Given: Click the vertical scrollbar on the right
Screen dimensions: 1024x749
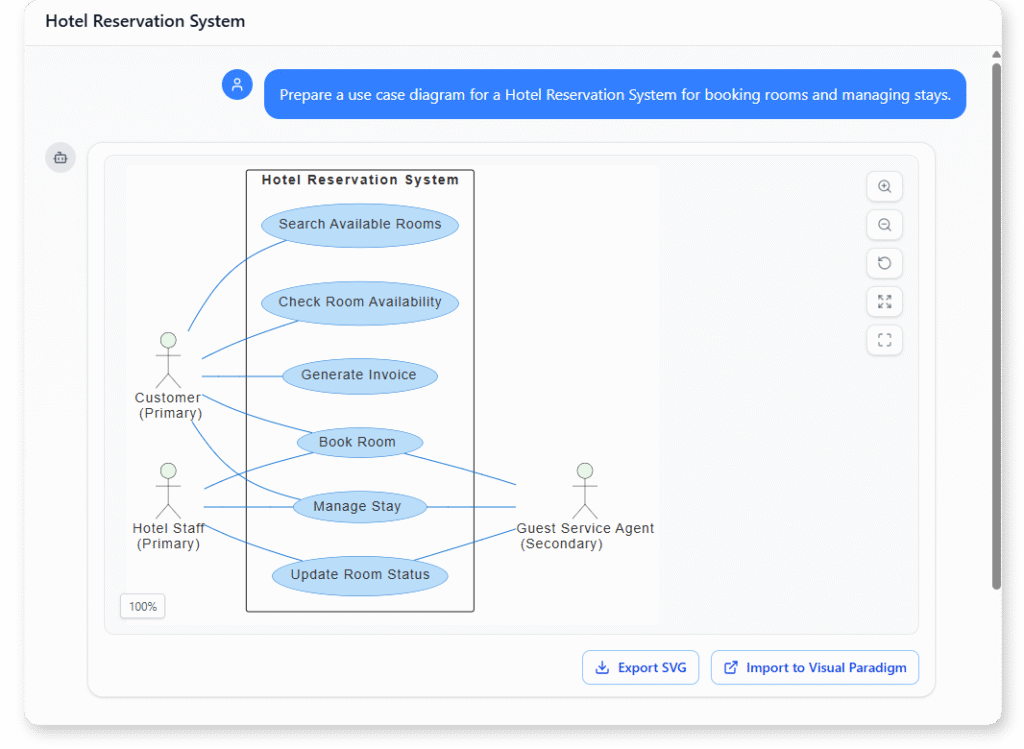Looking at the screenshot, I should tap(995, 320).
